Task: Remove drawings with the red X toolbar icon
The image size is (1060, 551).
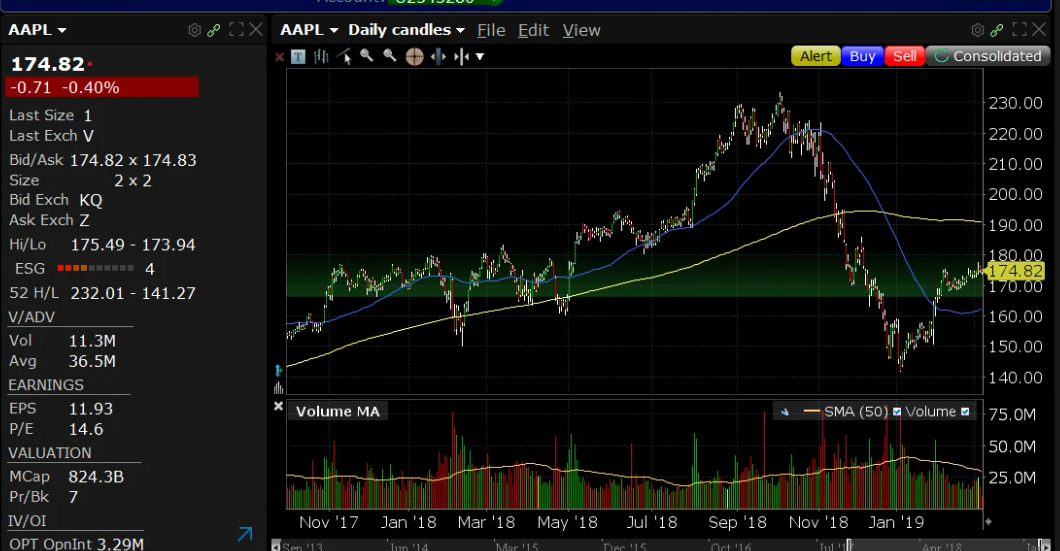Action: click(279, 57)
